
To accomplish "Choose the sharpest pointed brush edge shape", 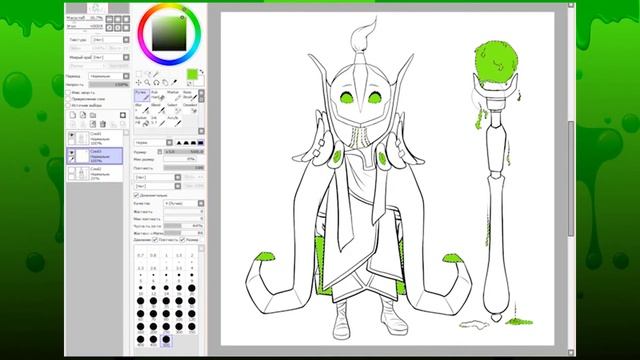I will point(179,143).
